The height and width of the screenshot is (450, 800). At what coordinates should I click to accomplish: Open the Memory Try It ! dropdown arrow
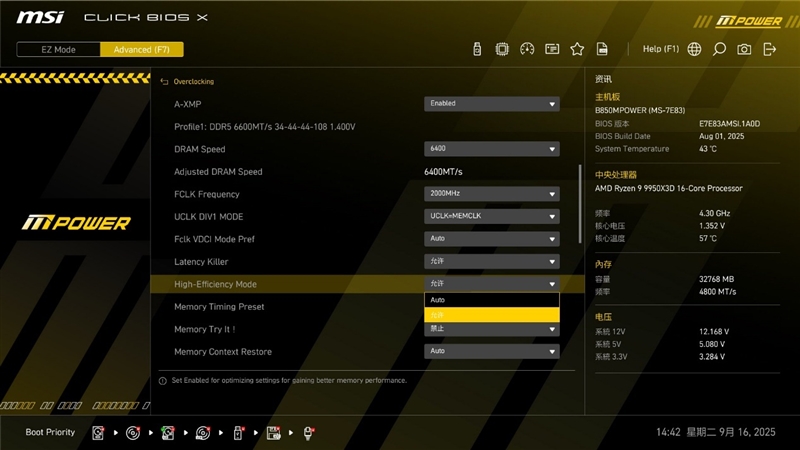pyautogui.click(x=552, y=329)
